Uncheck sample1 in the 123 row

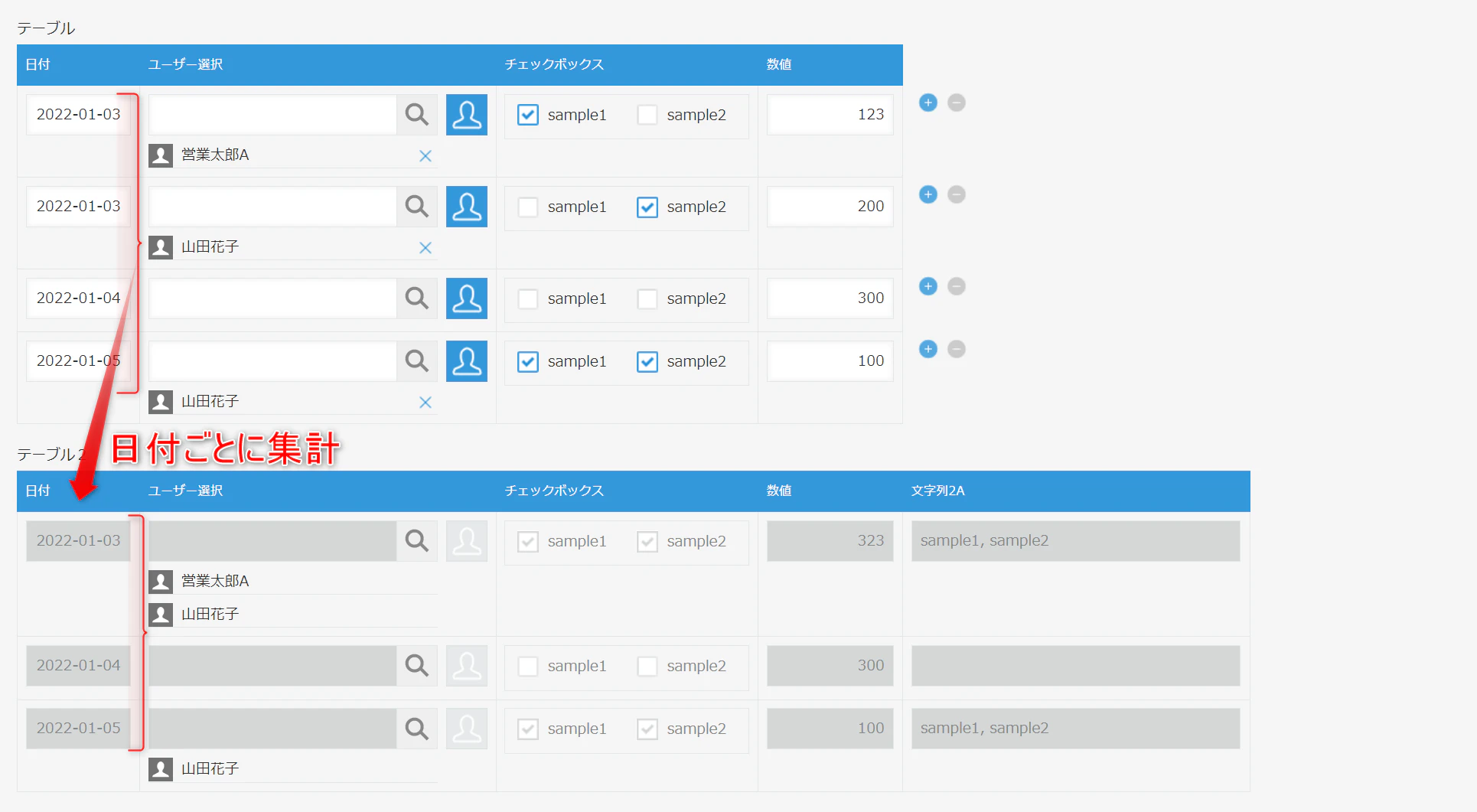pyautogui.click(x=528, y=115)
